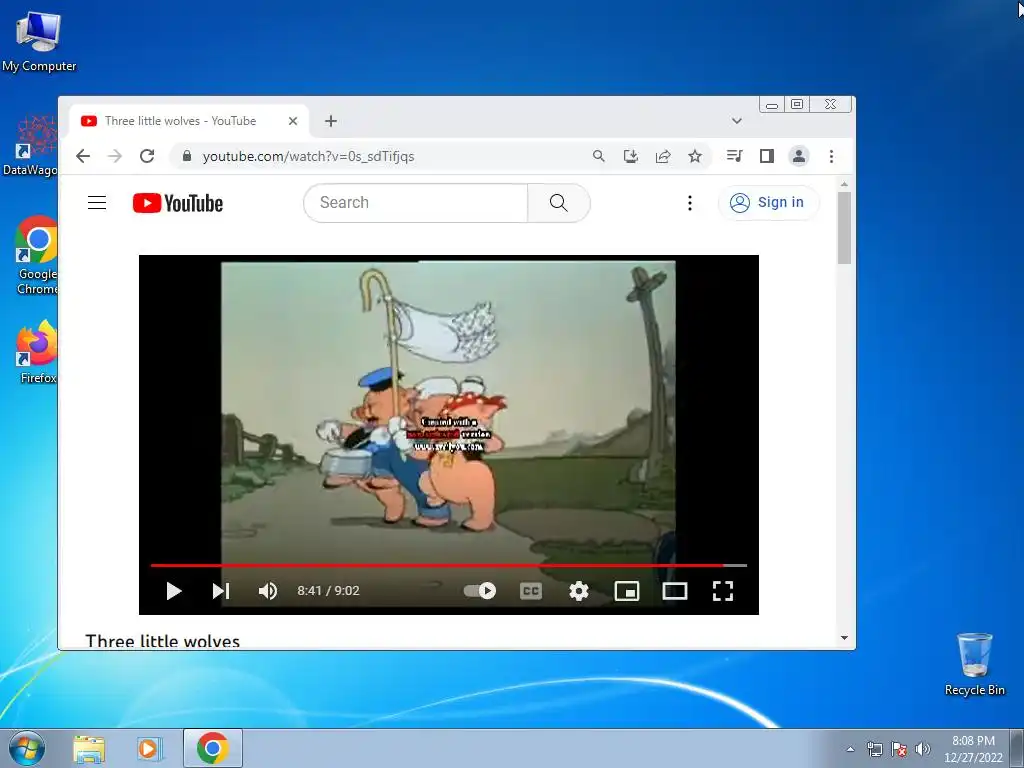The height and width of the screenshot is (768, 1024).
Task: Open the Windows Start menu
Action: 27,748
